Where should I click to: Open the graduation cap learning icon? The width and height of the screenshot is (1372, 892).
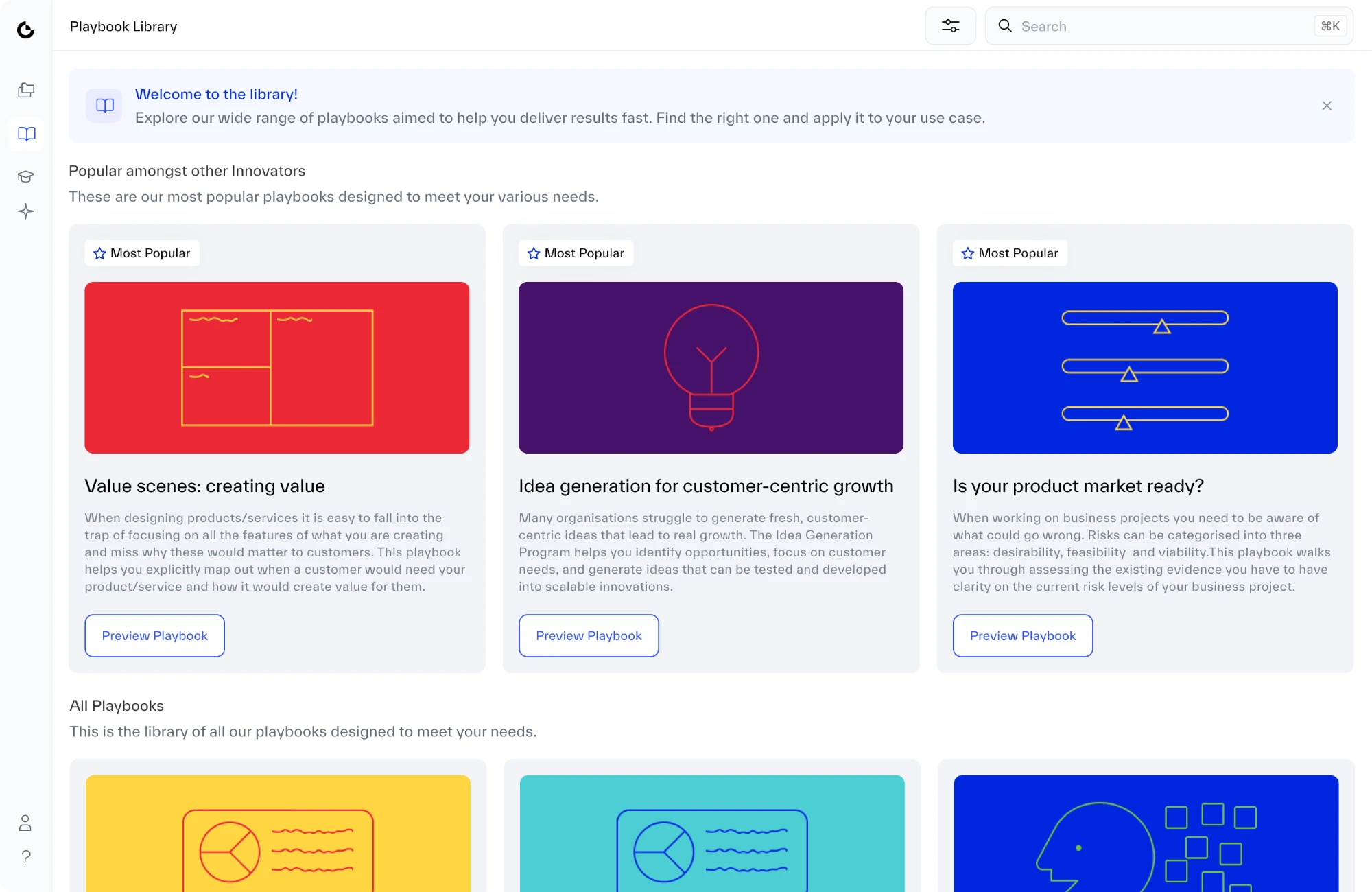click(26, 176)
